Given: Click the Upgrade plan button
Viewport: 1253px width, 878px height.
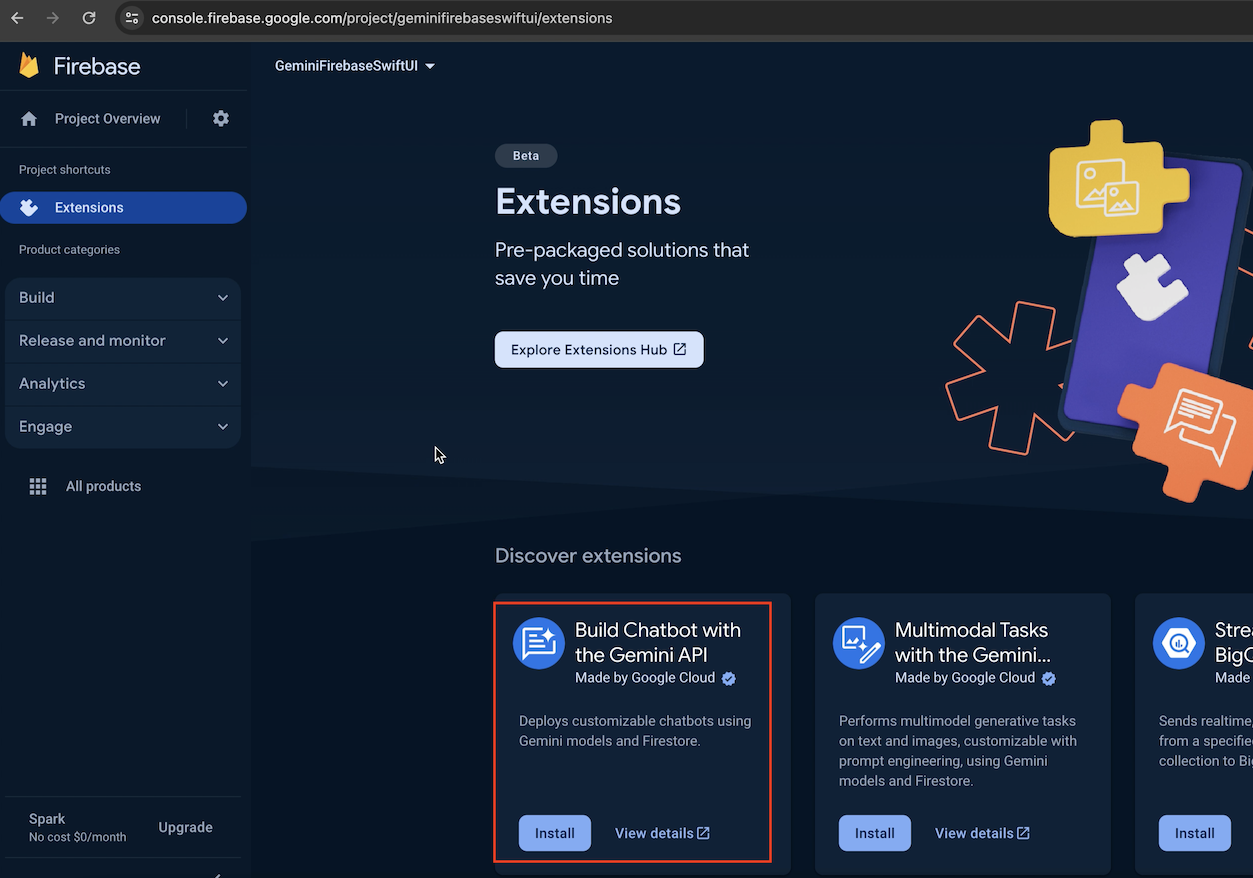Looking at the screenshot, I should 185,827.
